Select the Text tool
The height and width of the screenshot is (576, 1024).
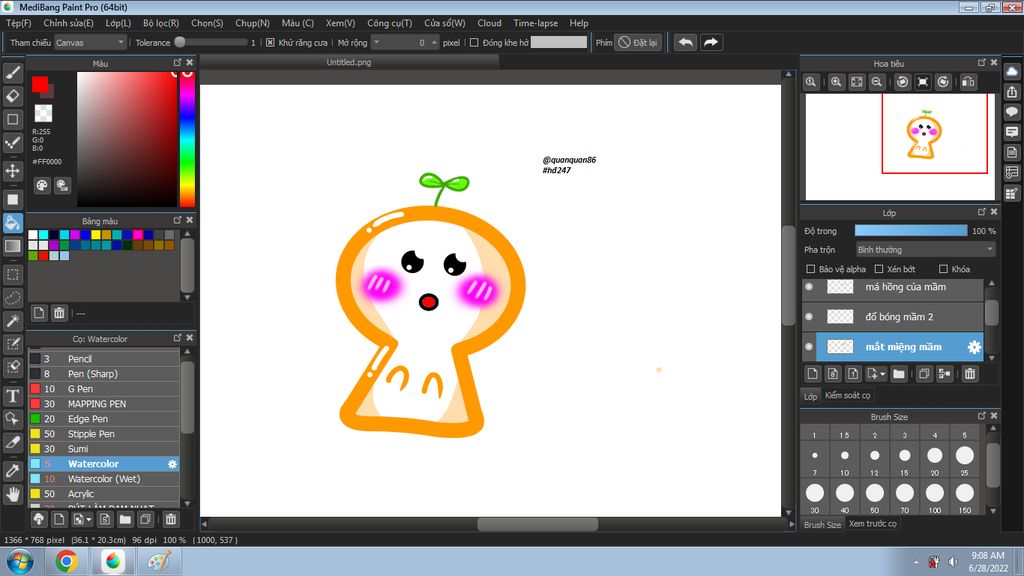click(12, 396)
